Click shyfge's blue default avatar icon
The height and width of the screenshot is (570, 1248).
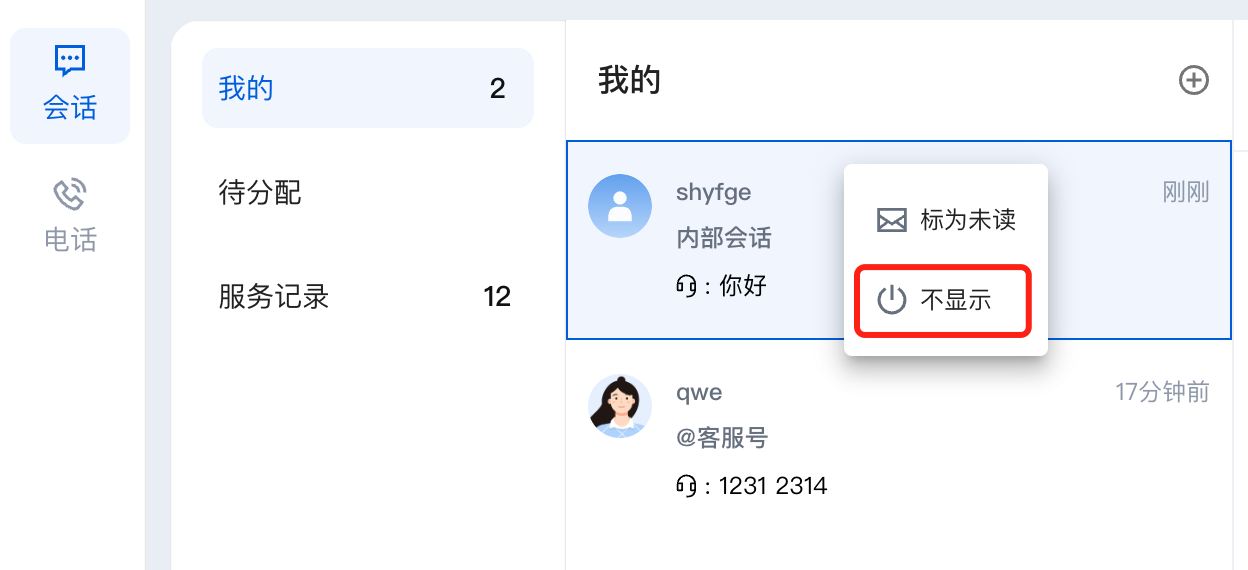pos(620,206)
